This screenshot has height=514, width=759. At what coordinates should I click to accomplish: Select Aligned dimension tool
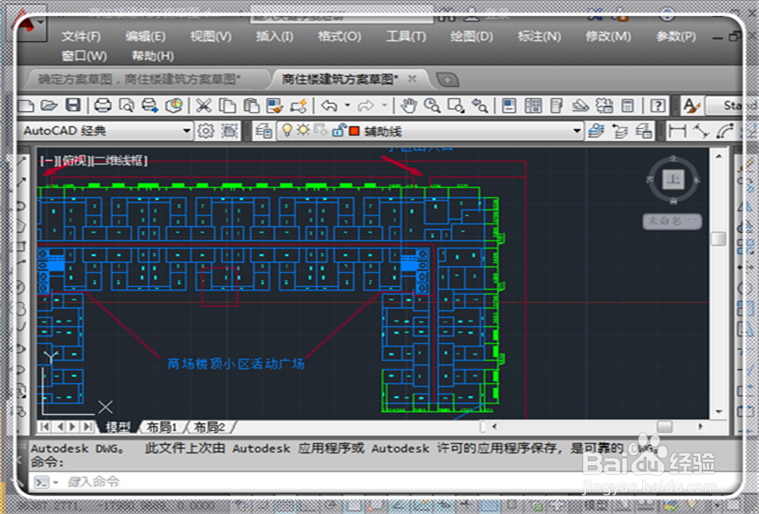[x=701, y=131]
